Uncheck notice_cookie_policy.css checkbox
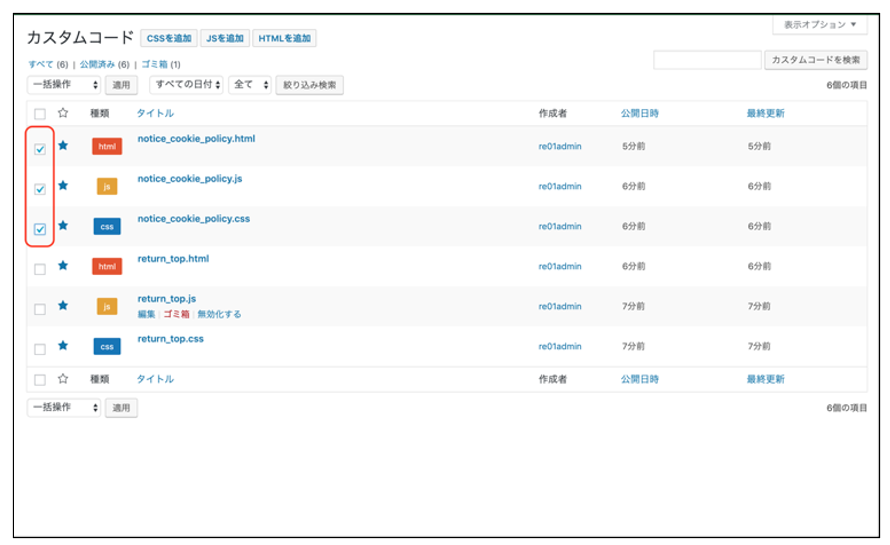890x545 pixels. [40, 229]
